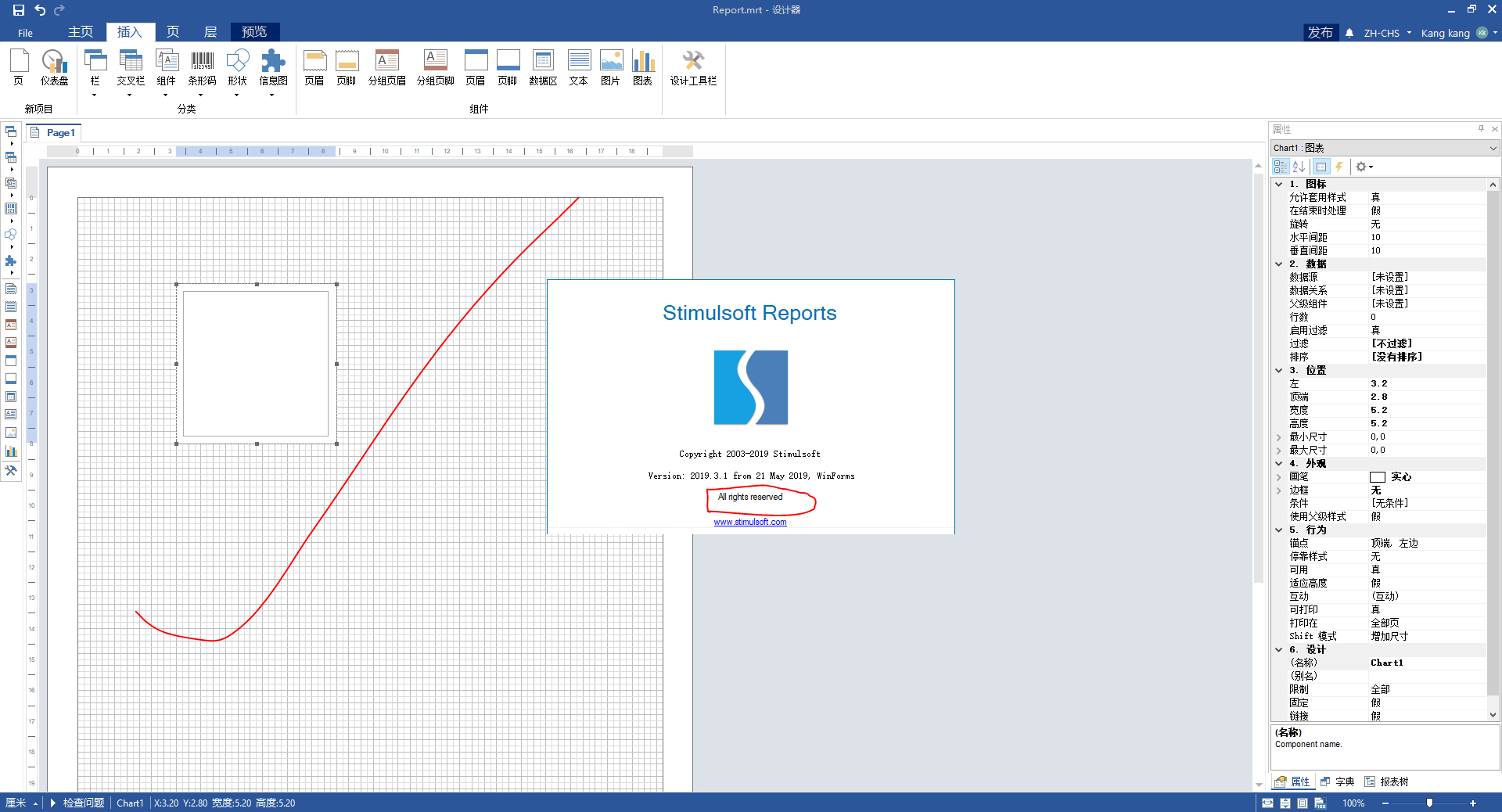1502x812 pixels.
Task: Insert a new dashboard (仪表盘)
Action: (54, 67)
